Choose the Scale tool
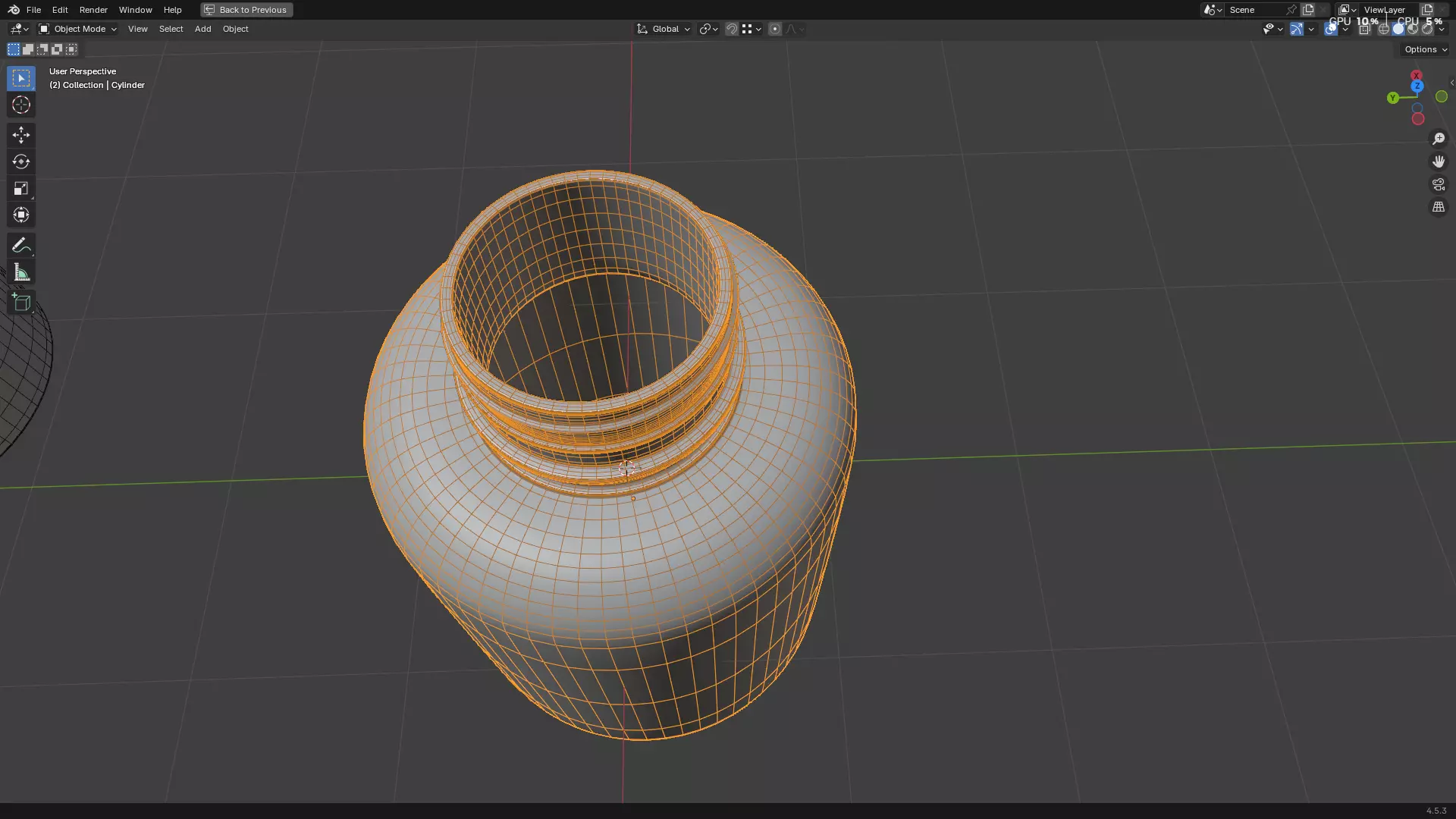This screenshot has height=819, width=1456. click(21, 188)
